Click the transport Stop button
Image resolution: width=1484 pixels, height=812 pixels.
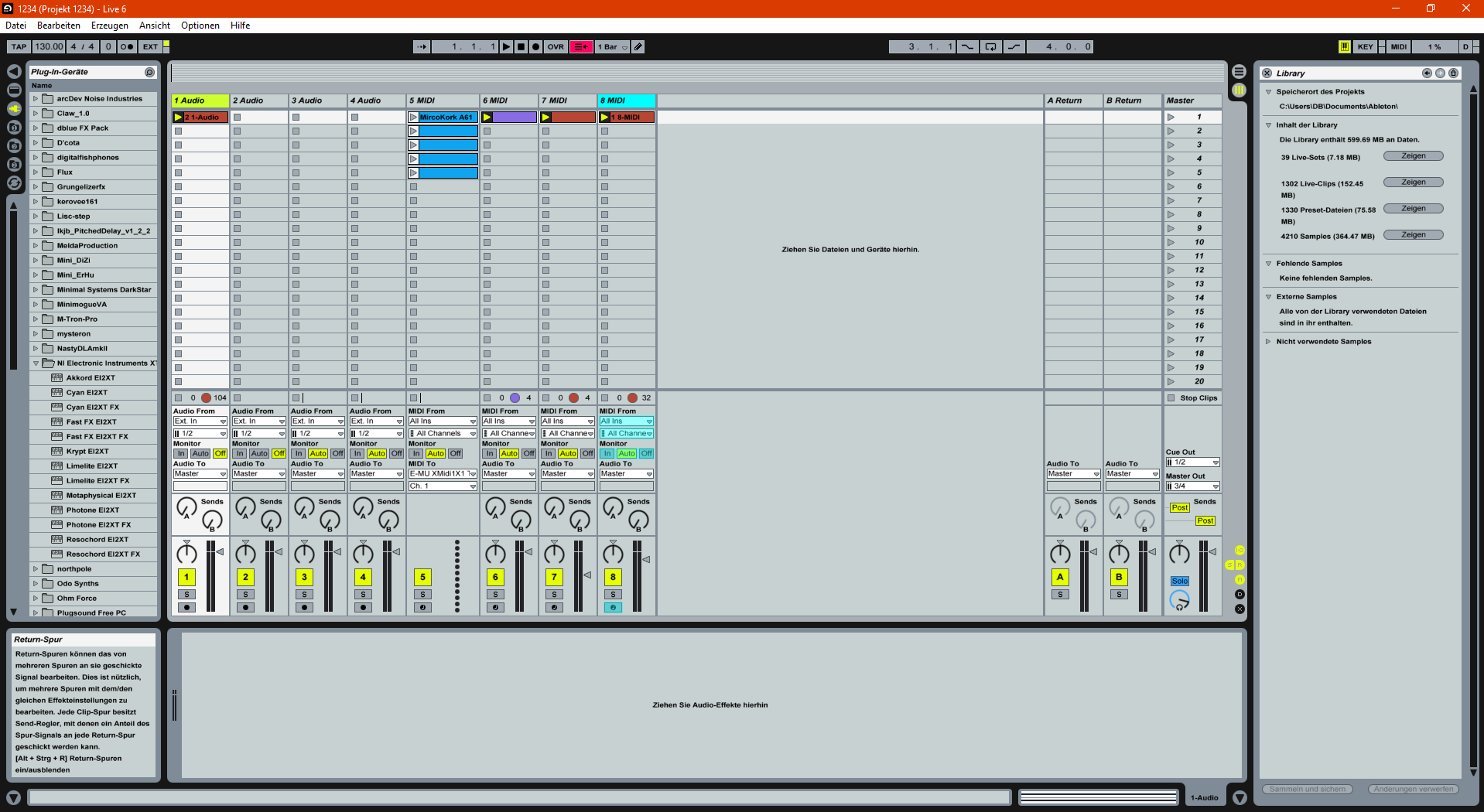pos(521,46)
